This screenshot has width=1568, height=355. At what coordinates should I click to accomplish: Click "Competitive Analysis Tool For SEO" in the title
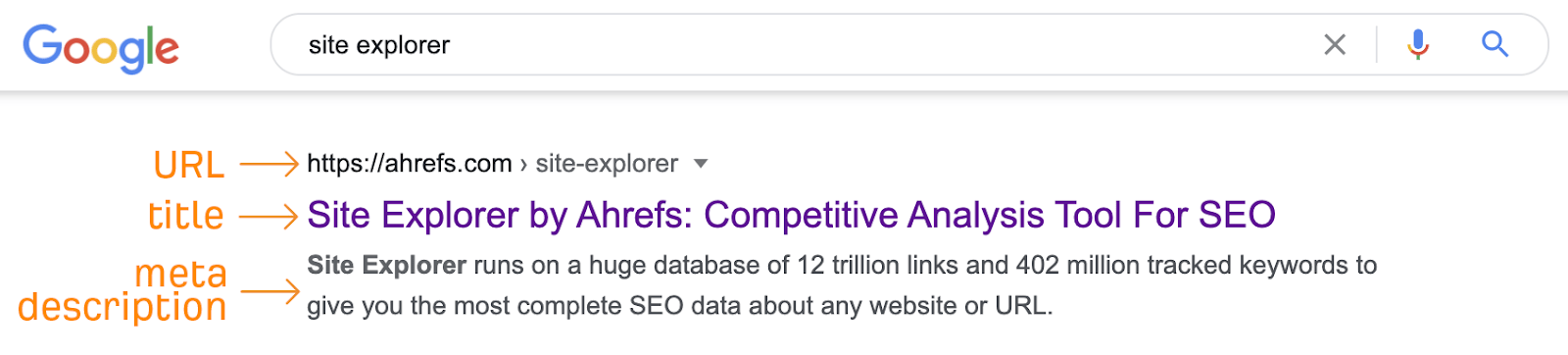point(990,215)
